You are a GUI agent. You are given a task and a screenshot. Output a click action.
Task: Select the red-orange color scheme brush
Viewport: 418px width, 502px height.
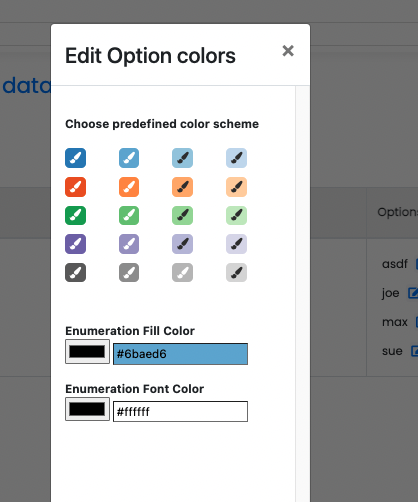click(x=75, y=187)
